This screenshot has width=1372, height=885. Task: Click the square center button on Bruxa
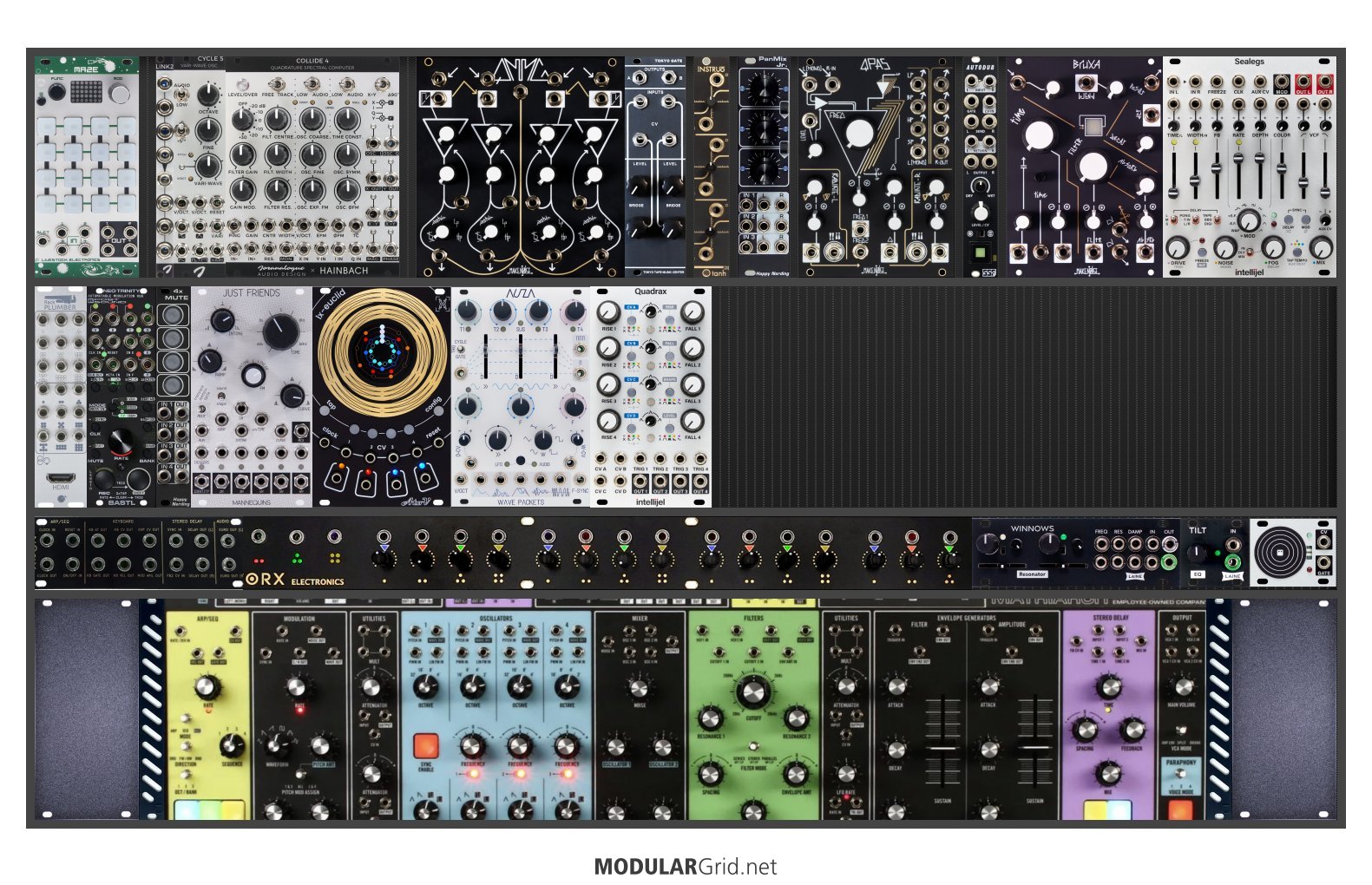coord(1093,128)
